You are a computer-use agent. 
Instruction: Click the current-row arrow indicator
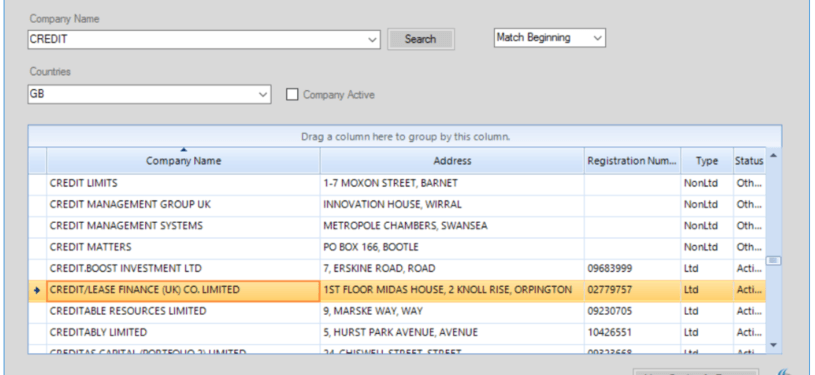(x=36, y=290)
